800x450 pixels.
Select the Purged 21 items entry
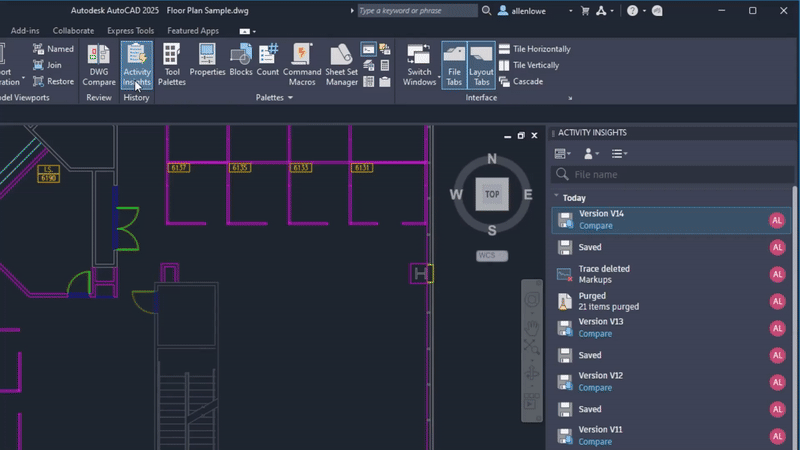pyautogui.click(x=671, y=301)
